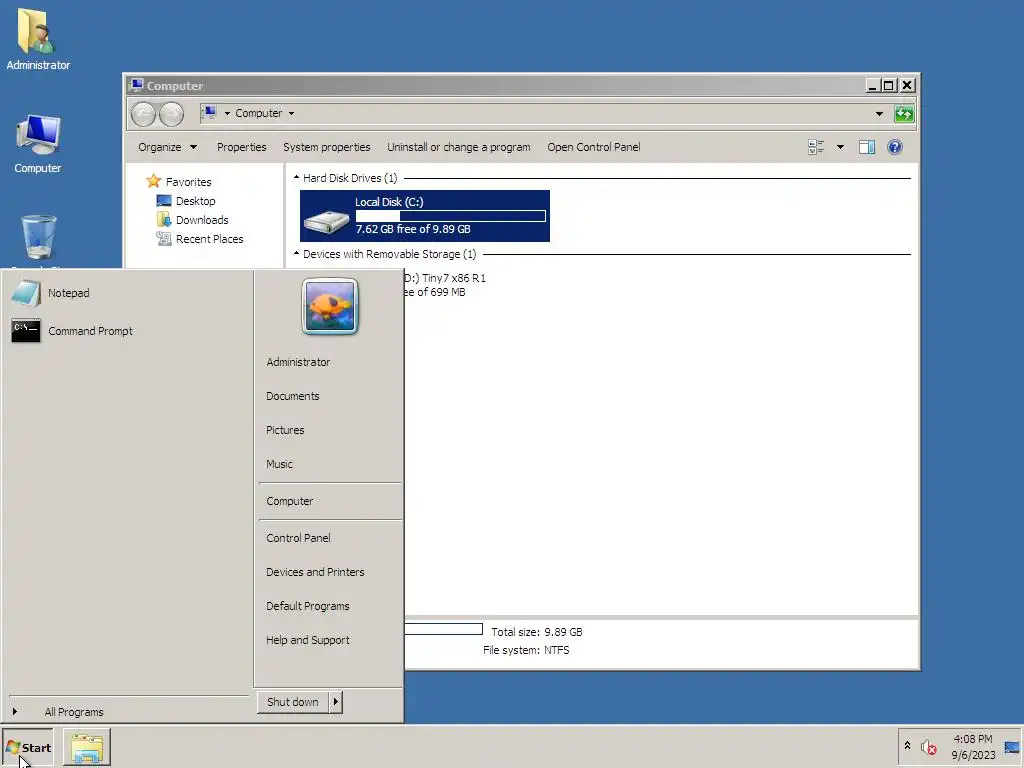Click the 'File system: NTFS' detail text
The height and width of the screenshot is (768, 1024).
pos(526,650)
